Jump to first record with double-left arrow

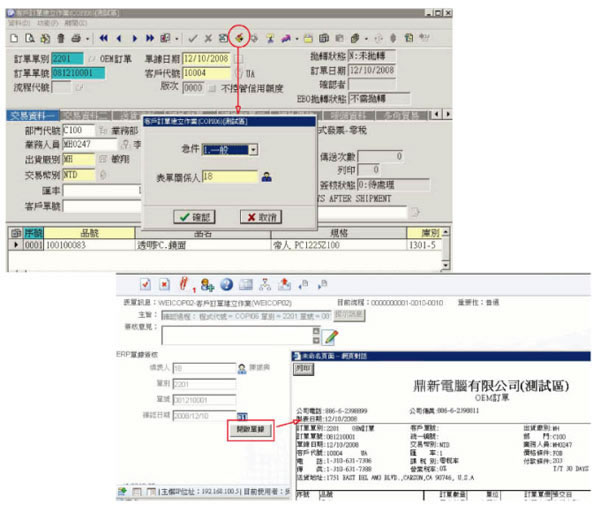click(103, 38)
